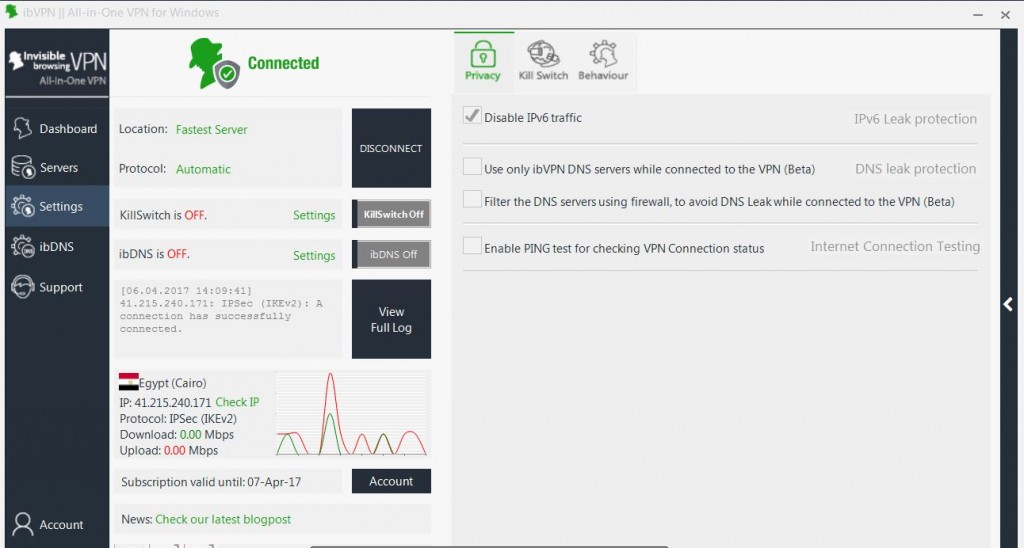This screenshot has height=548, width=1024.
Task: Minimize the ibVPN window
Action: point(978,14)
